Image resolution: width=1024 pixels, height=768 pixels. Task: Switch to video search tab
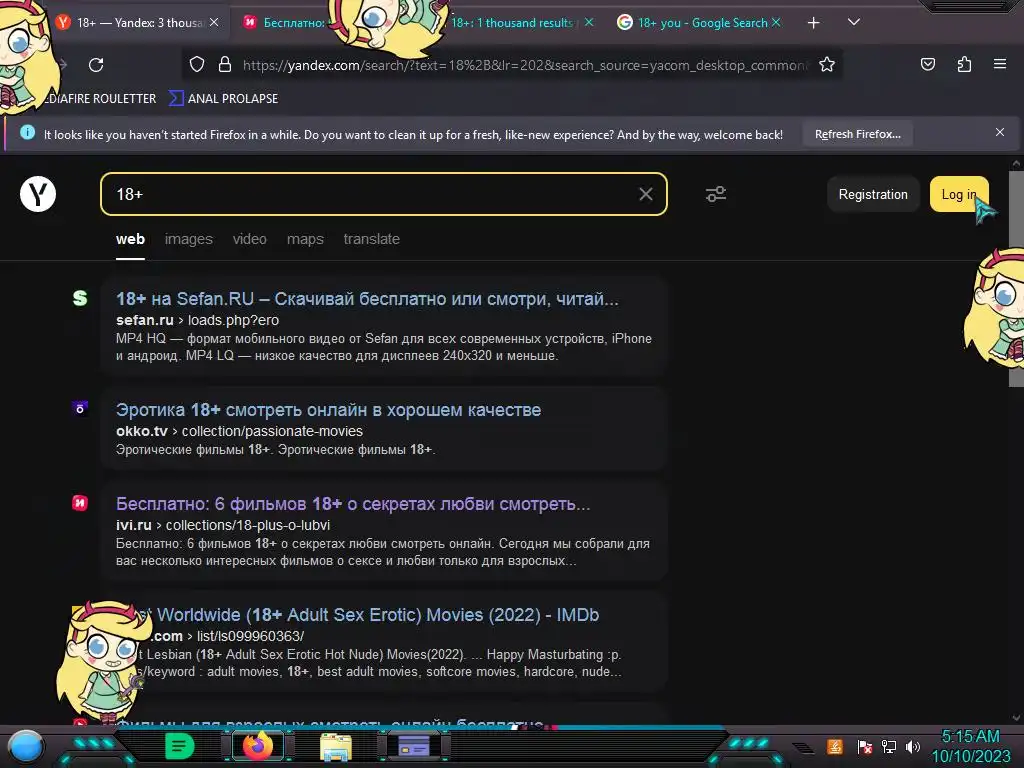click(x=249, y=239)
